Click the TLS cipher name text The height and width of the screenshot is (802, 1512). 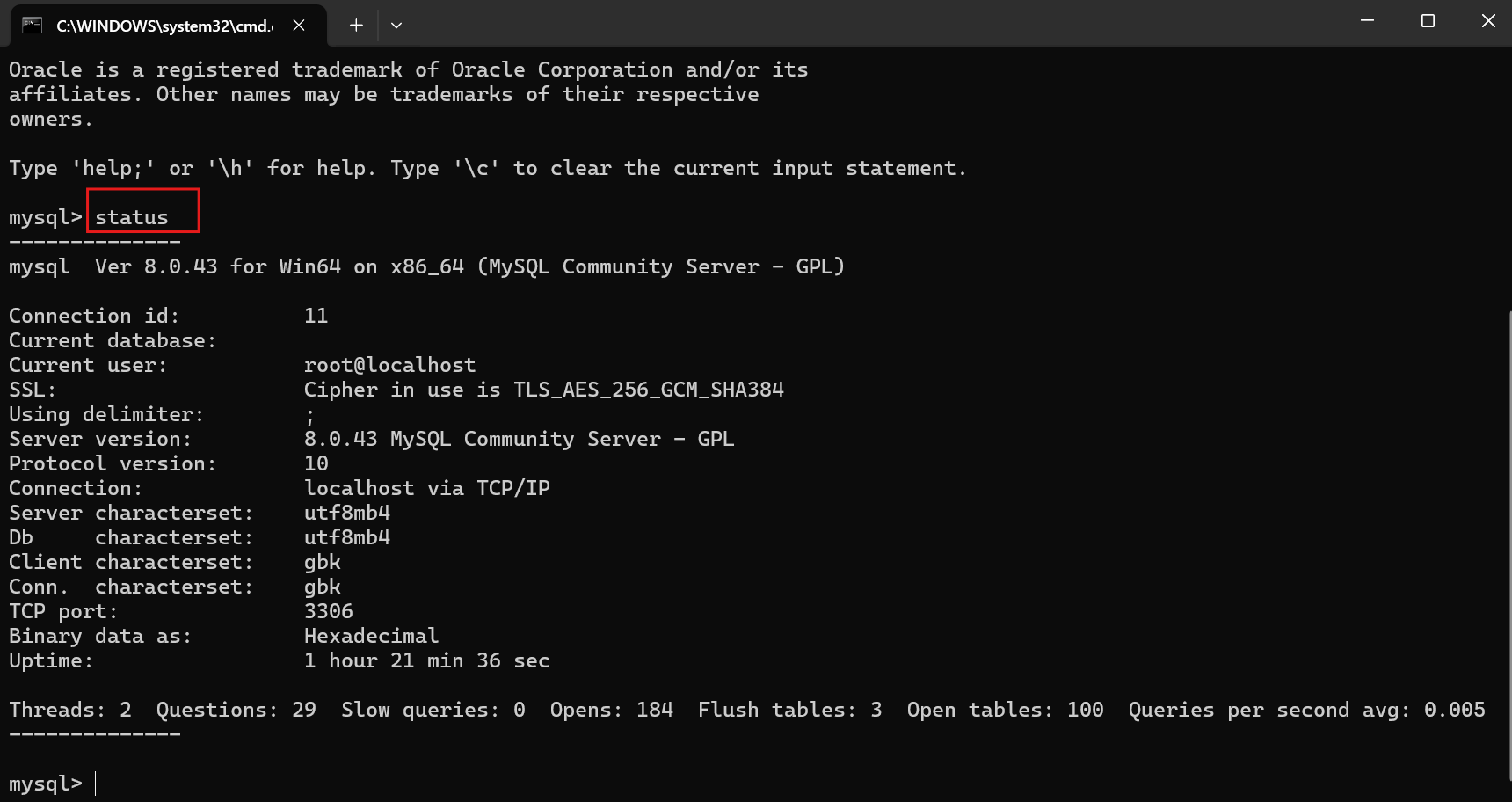(648, 389)
